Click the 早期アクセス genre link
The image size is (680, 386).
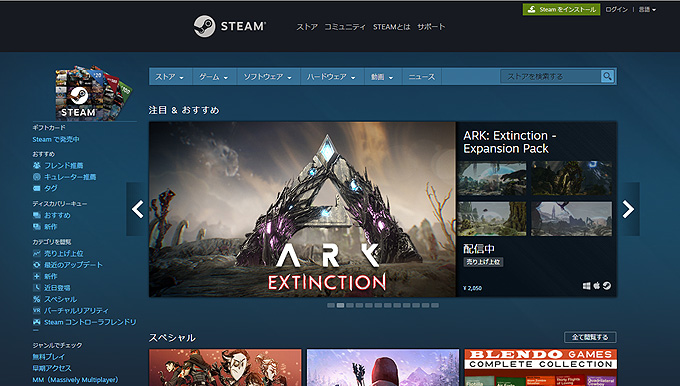pyautogui.click(x=52, y=368)
